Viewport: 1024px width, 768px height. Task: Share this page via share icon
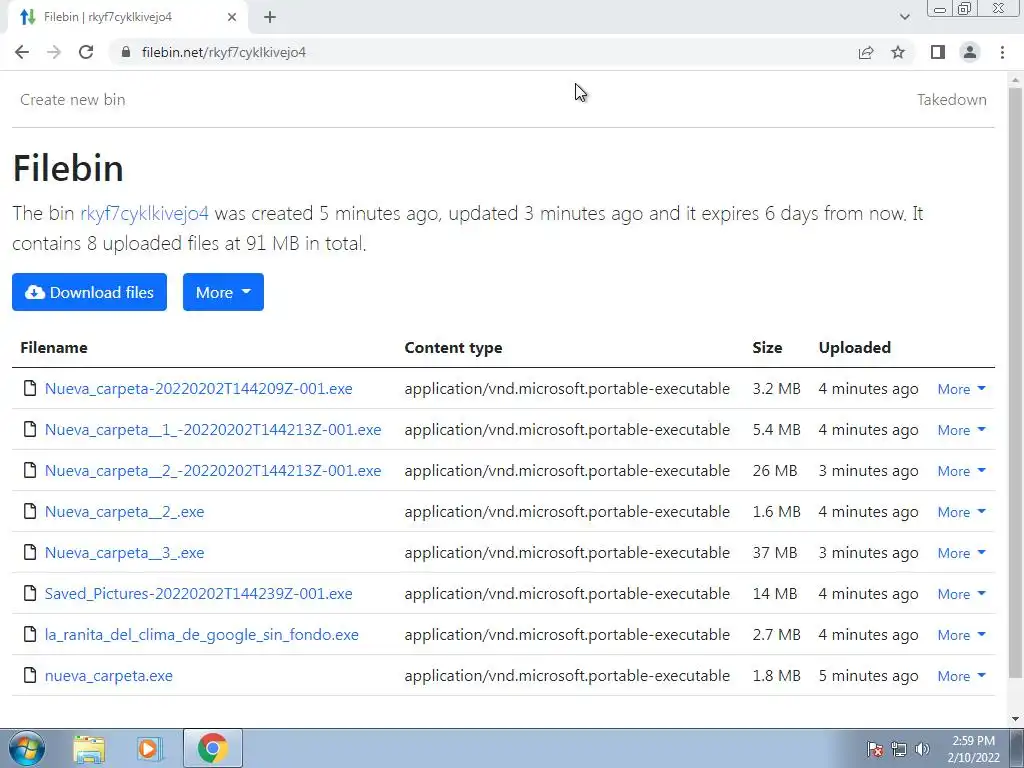[x=866, y=52]
